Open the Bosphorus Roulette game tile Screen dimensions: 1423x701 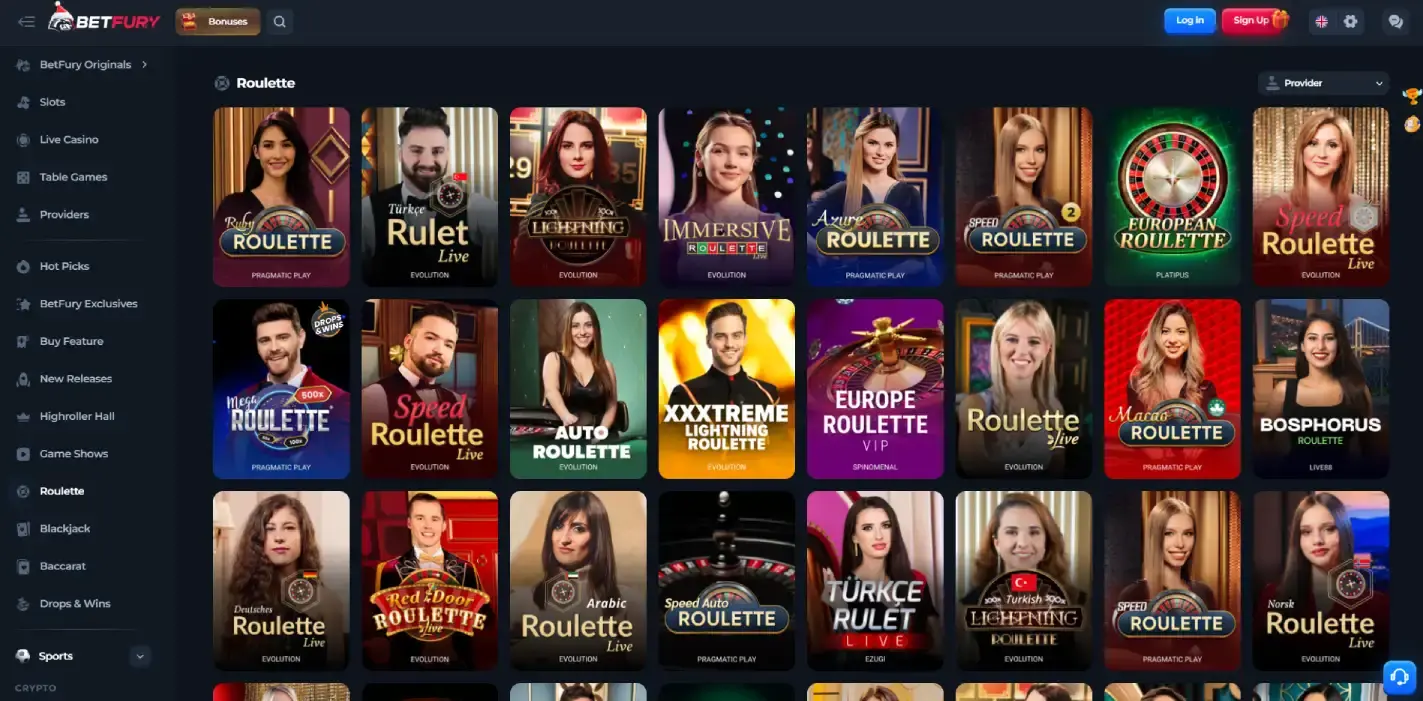pos(1321,389)
